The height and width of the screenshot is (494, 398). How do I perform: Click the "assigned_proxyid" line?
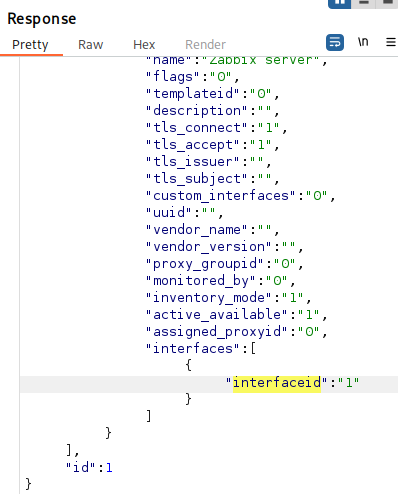point(236,332)
